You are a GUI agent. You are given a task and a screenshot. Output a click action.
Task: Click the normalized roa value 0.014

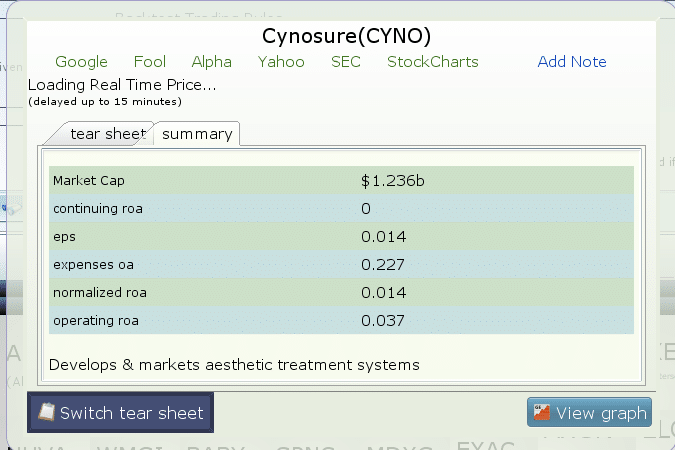click(x=384, y=292)
